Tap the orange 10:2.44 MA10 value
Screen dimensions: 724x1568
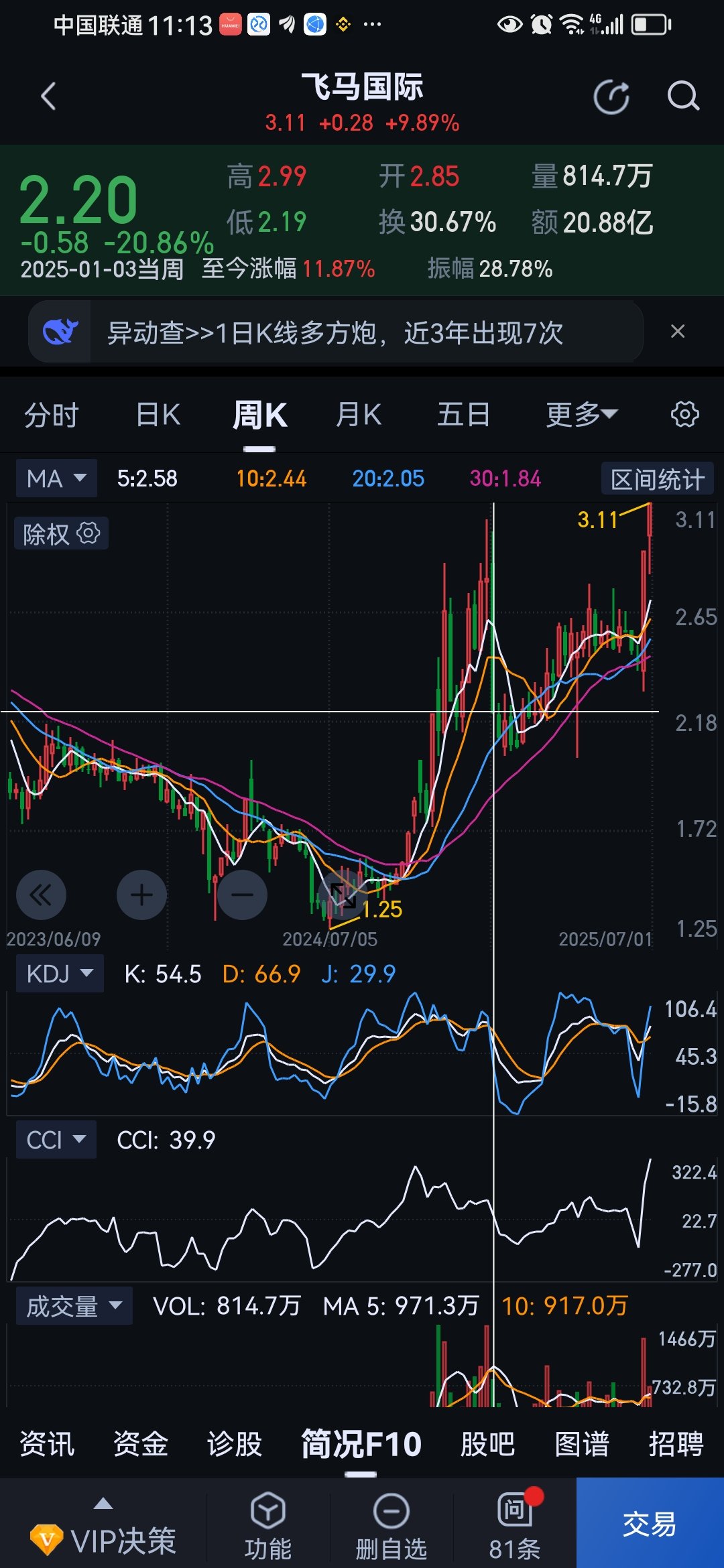tap(271, 478)
